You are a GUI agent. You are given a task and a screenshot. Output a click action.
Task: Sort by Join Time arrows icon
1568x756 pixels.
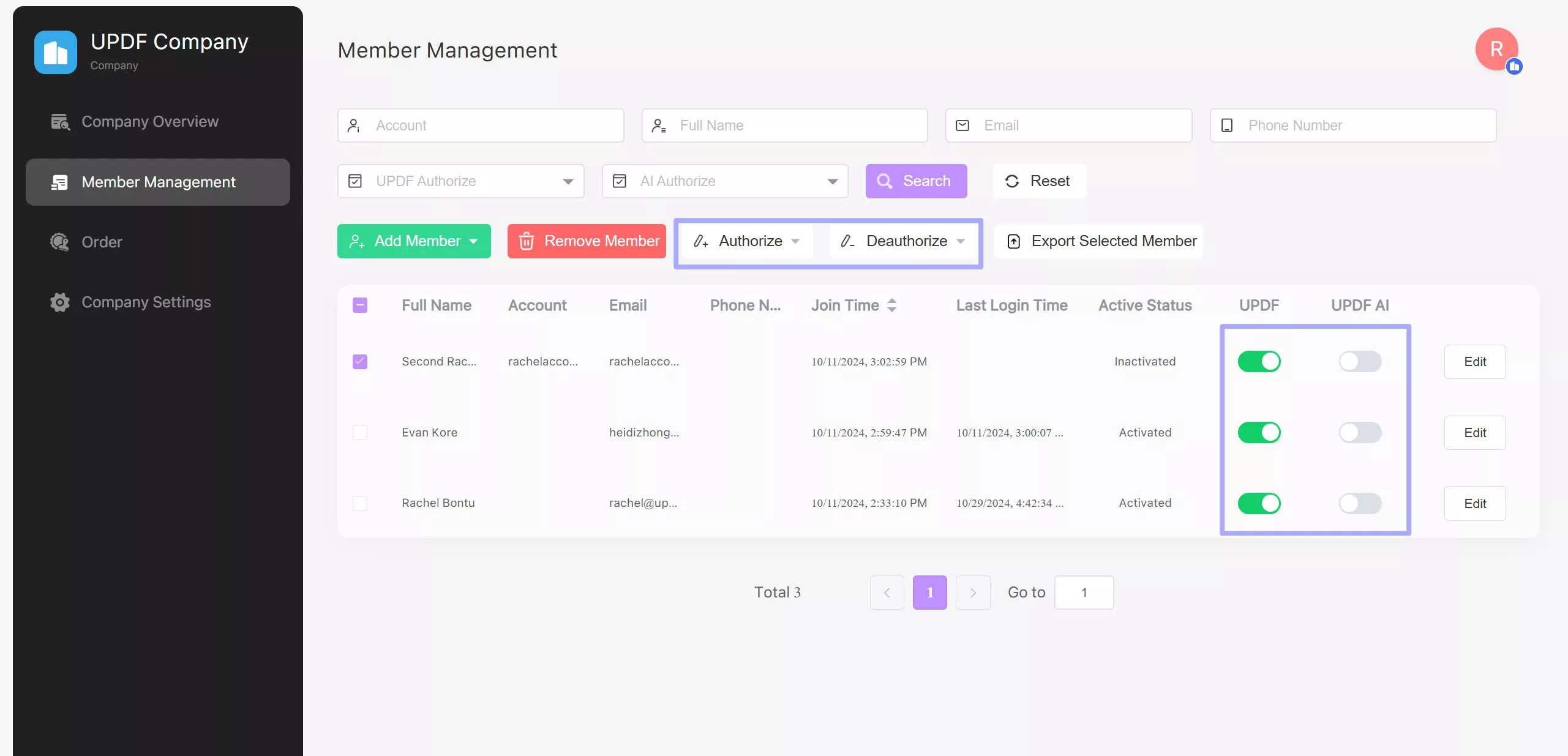click(892, 305)
